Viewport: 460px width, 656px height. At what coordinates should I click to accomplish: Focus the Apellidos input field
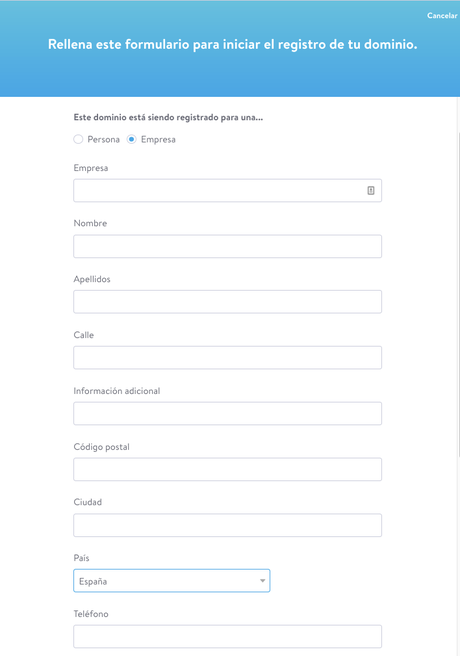[x=227, y=302]
